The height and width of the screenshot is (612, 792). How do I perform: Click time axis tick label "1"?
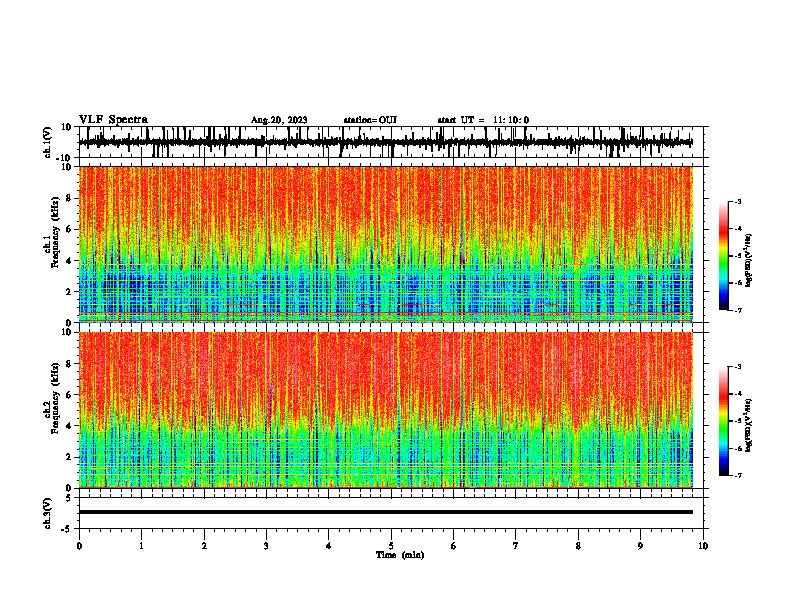click(x=141, y=546)
